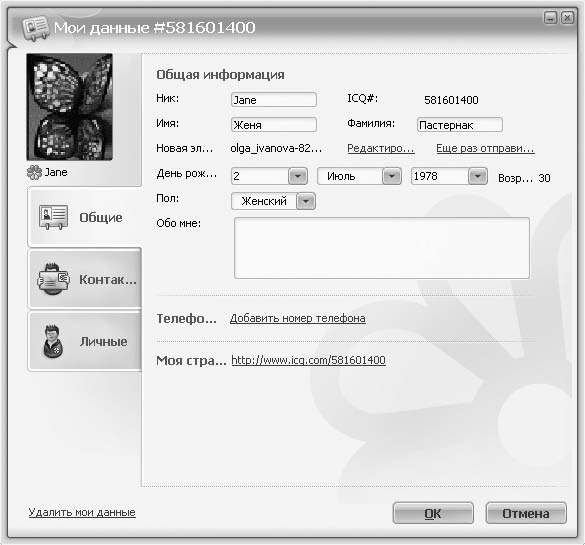The width and height of the screenshot is (585, 545).
Task: Switch to the Личные tab
Action: pos(85,341)
